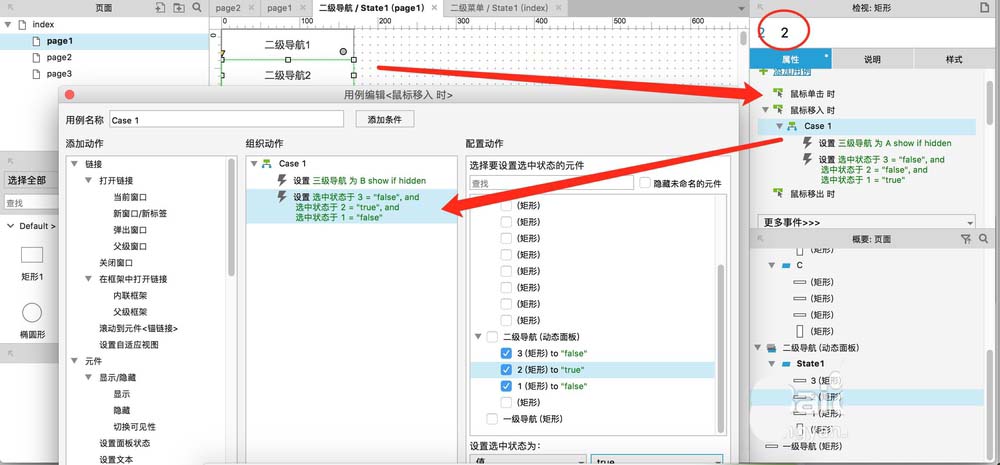Check the 一级导航 (矩形) checkbox

492,419
